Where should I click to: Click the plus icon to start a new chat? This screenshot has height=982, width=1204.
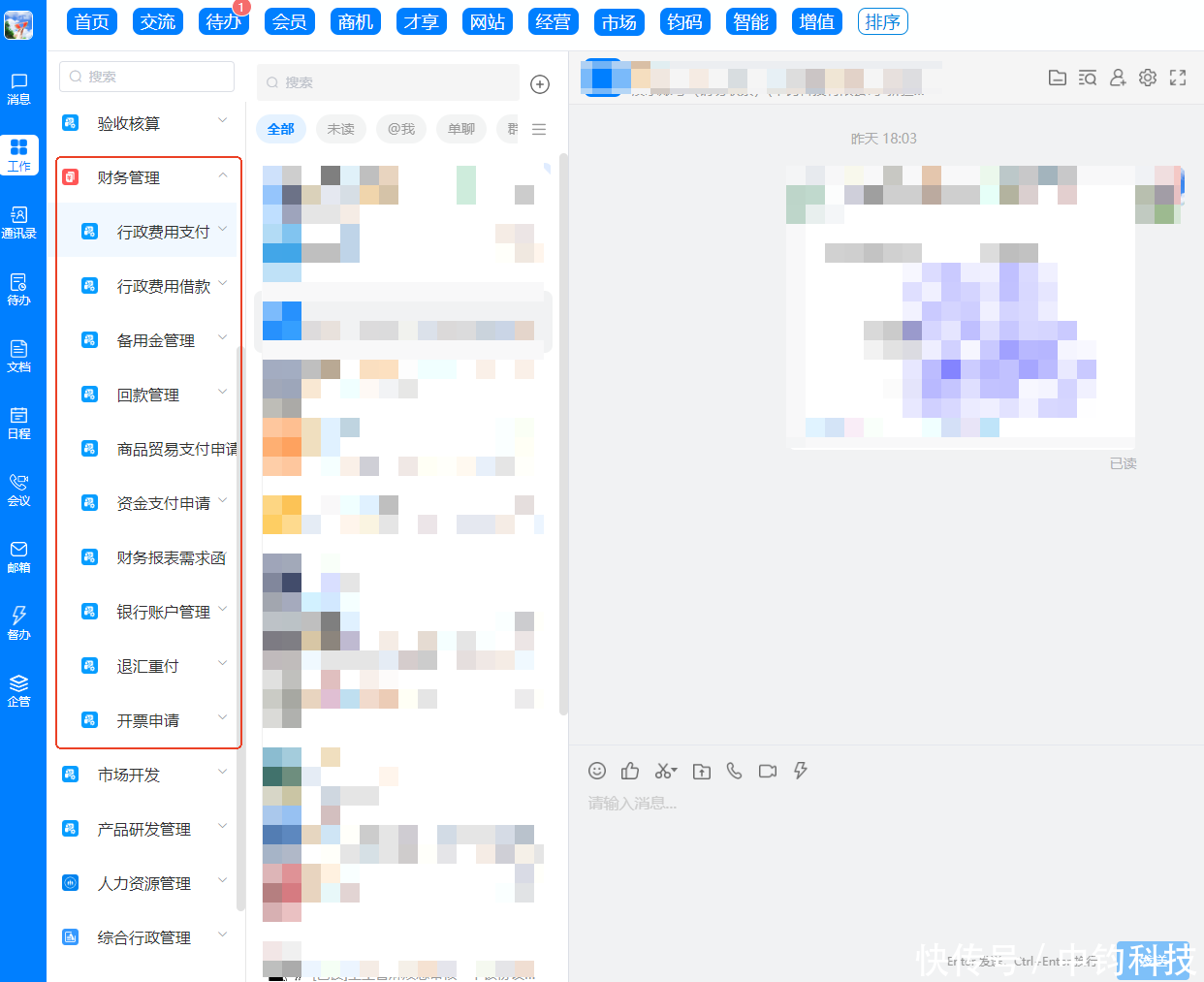[x=540, y=84]
